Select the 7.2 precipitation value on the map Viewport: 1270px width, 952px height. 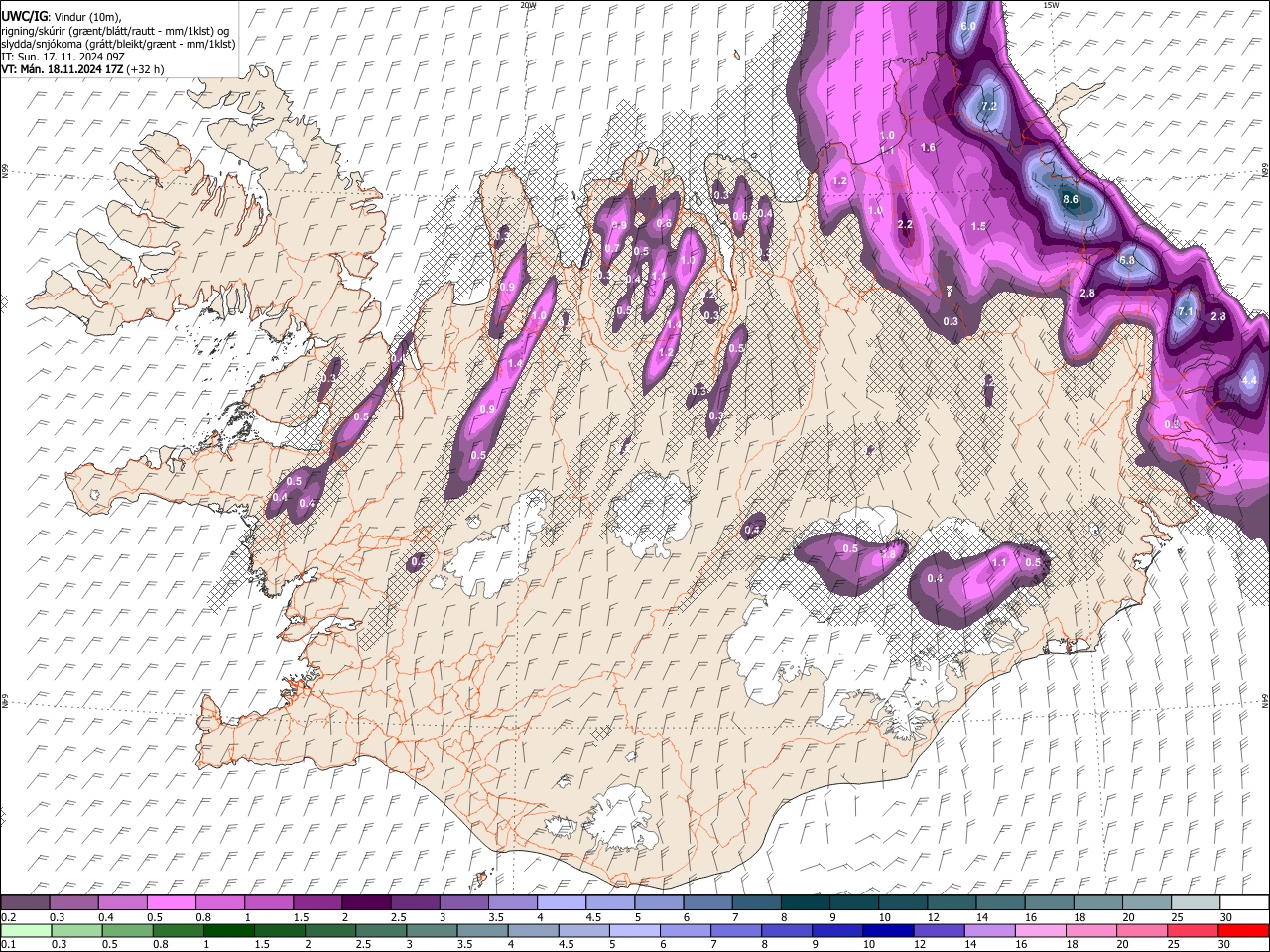click(x=988, y=106)
